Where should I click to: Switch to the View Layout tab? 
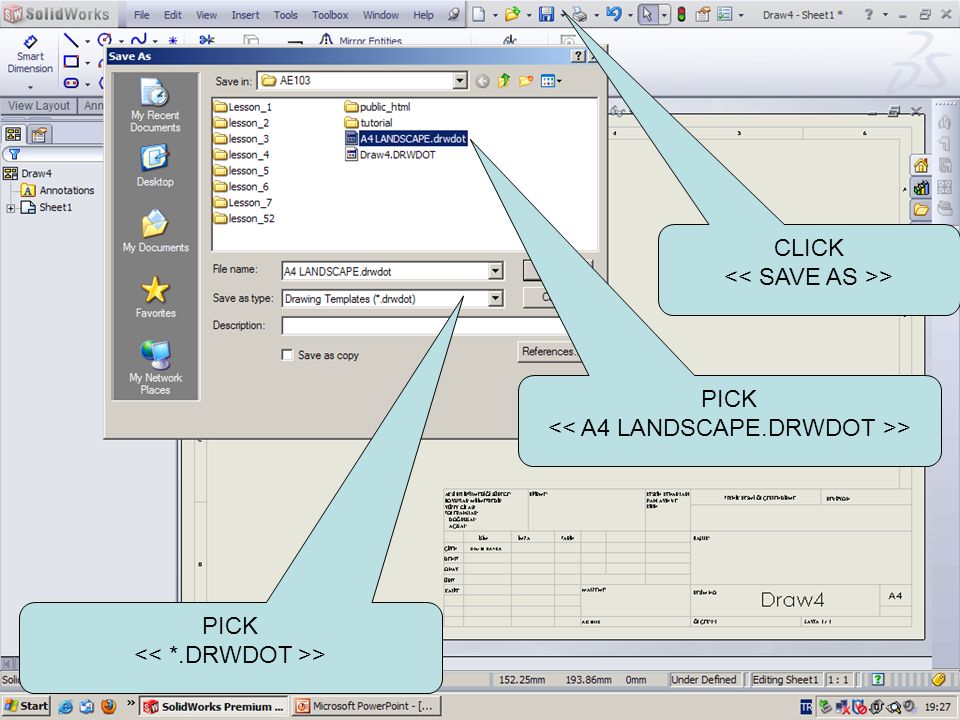(39, 105)
